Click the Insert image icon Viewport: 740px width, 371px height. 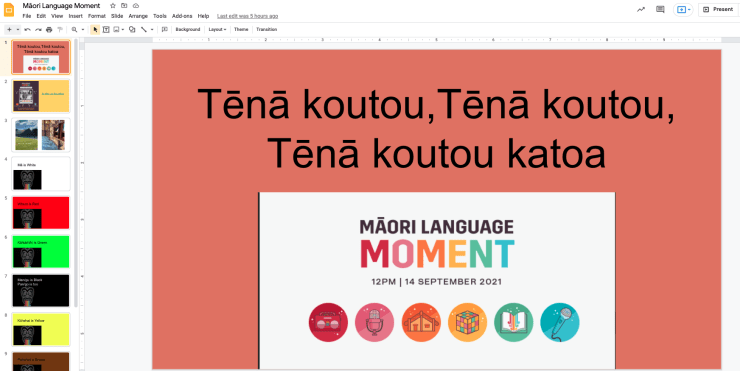coord(117,29)
